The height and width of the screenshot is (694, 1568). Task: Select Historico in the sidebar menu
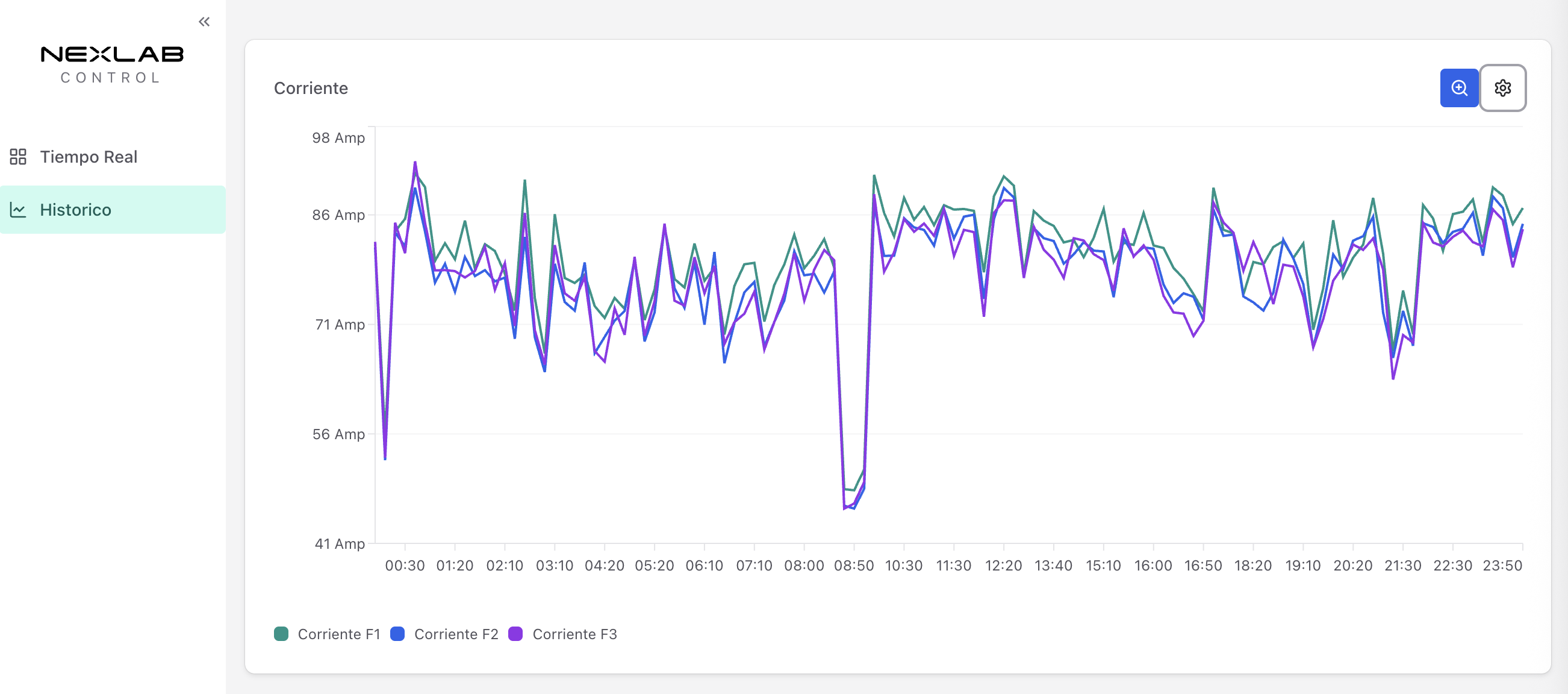click(x=76, y=210)
